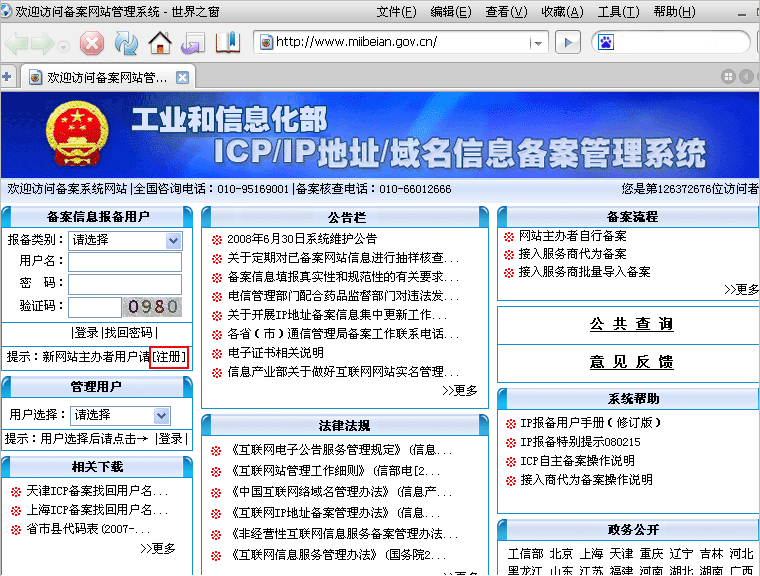Go to the Home page icon
The width and height of the screenshot is (760, 576).
(160, 43)
